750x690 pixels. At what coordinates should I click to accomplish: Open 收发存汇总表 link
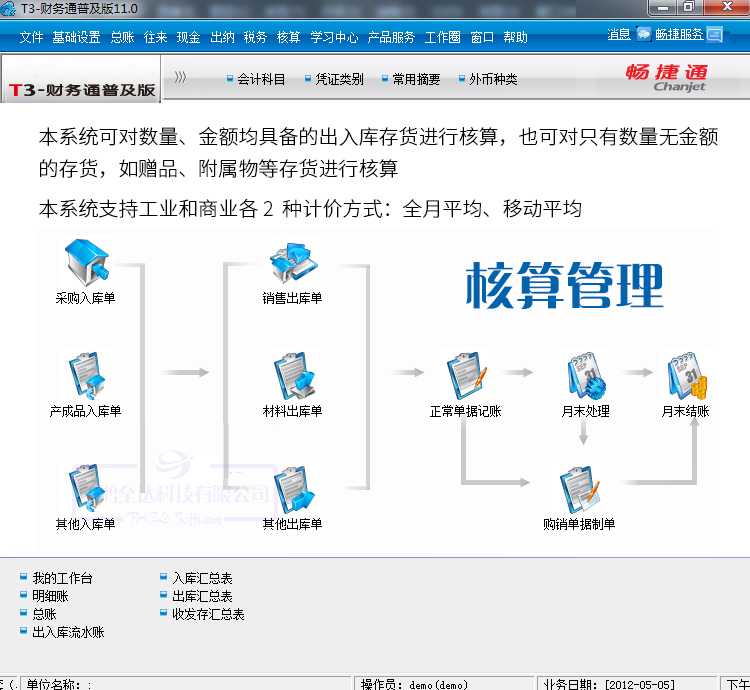coord(208,614)
